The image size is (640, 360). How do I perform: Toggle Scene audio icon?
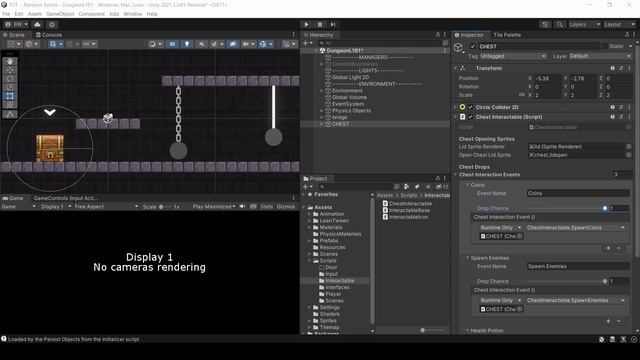point(202,44)
